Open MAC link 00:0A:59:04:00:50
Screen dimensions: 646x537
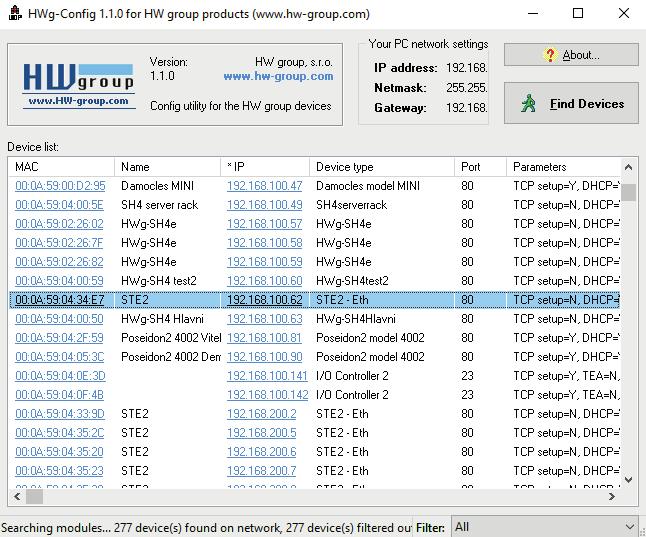pos(59,319)
